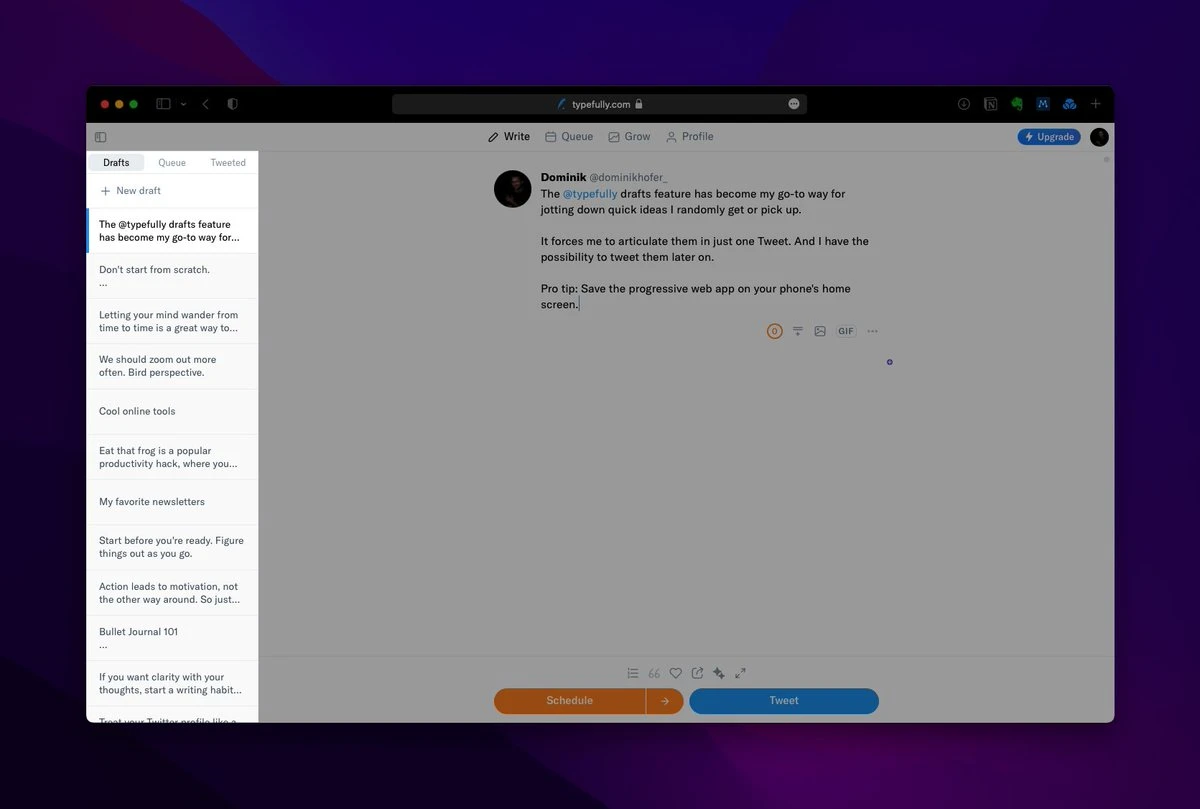Switch to the Tweeted tab in sidebar

click(228, 163)
